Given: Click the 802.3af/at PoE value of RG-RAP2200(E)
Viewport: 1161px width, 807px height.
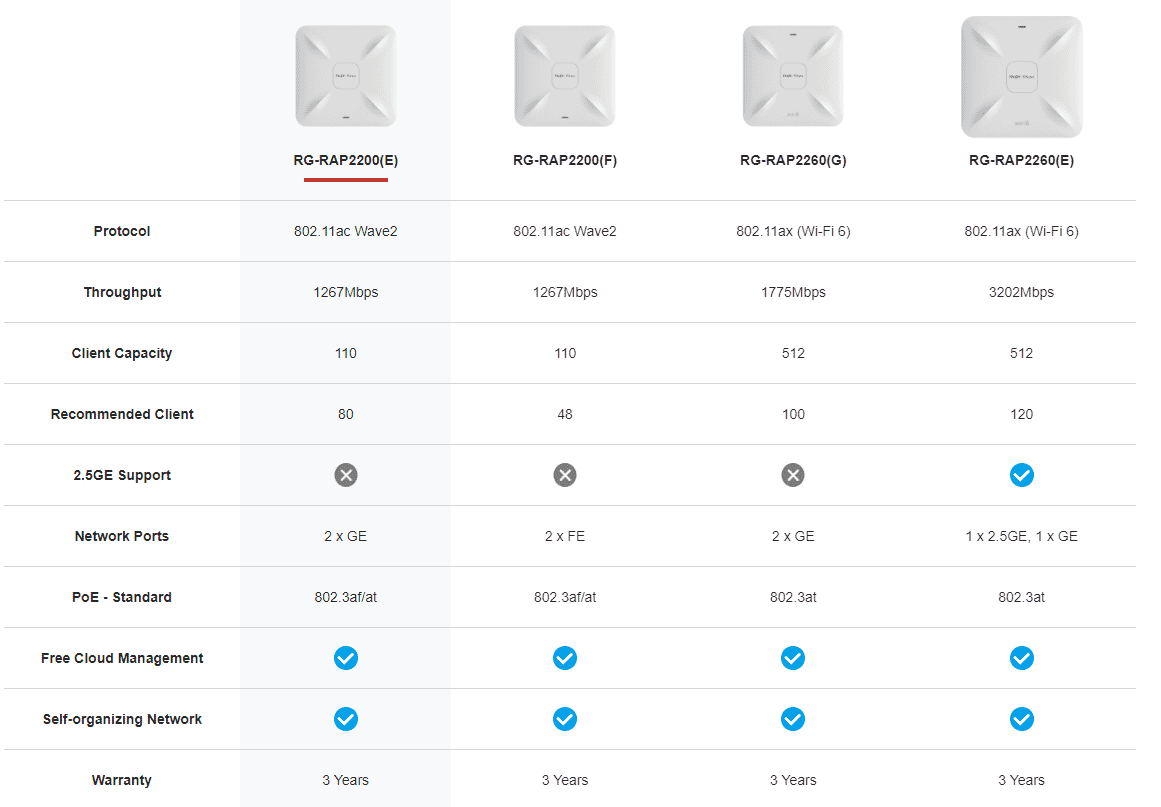Looking at the screenshot, I should coord(345,597).
